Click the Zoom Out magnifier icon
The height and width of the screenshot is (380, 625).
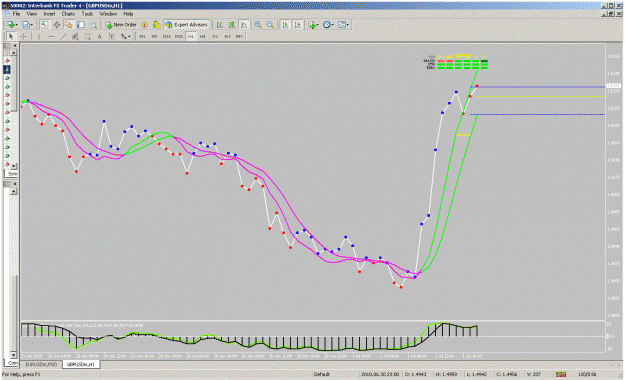tap(270, 25)
